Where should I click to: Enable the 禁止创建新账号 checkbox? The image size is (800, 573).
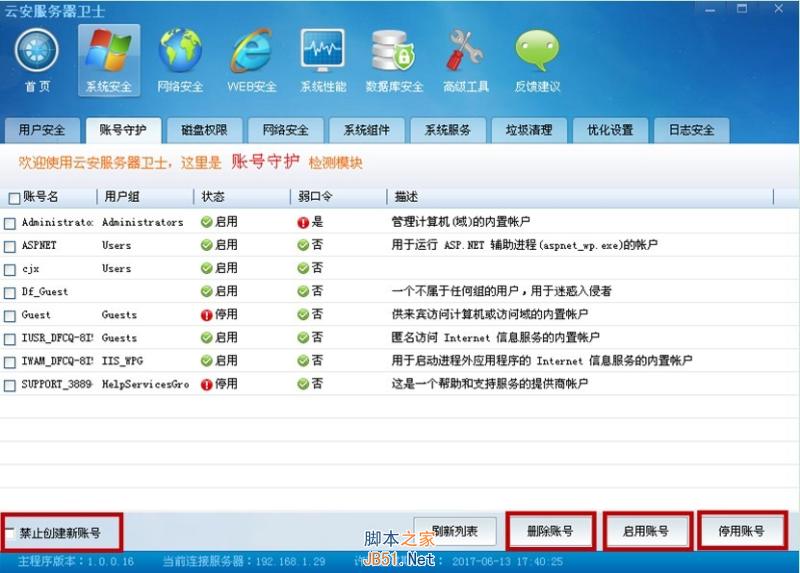tap(11, 533)
